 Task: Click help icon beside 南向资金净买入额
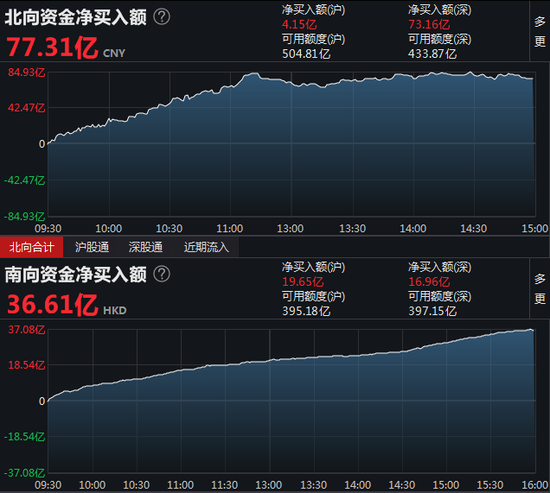(162, 274)
